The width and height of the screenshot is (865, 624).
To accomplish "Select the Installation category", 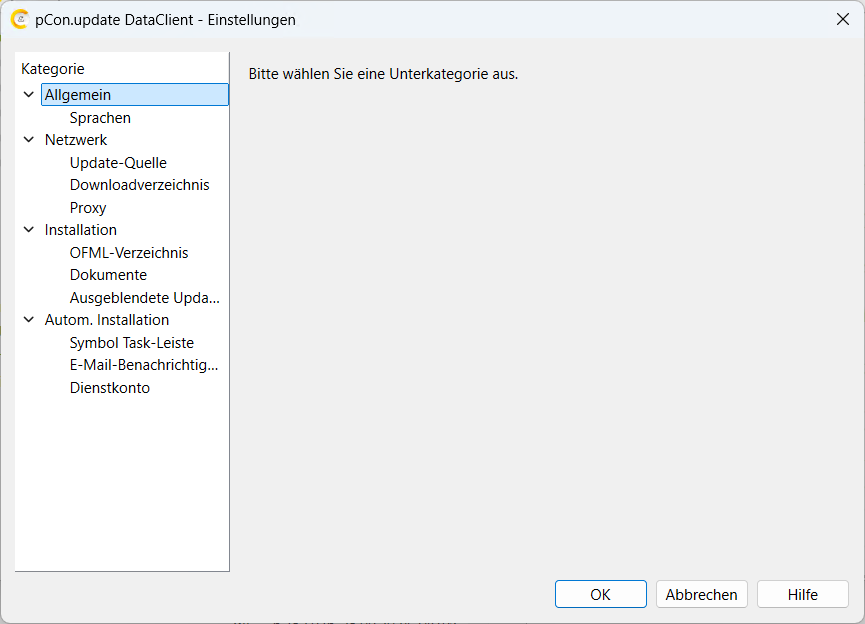I will point(81,230).
